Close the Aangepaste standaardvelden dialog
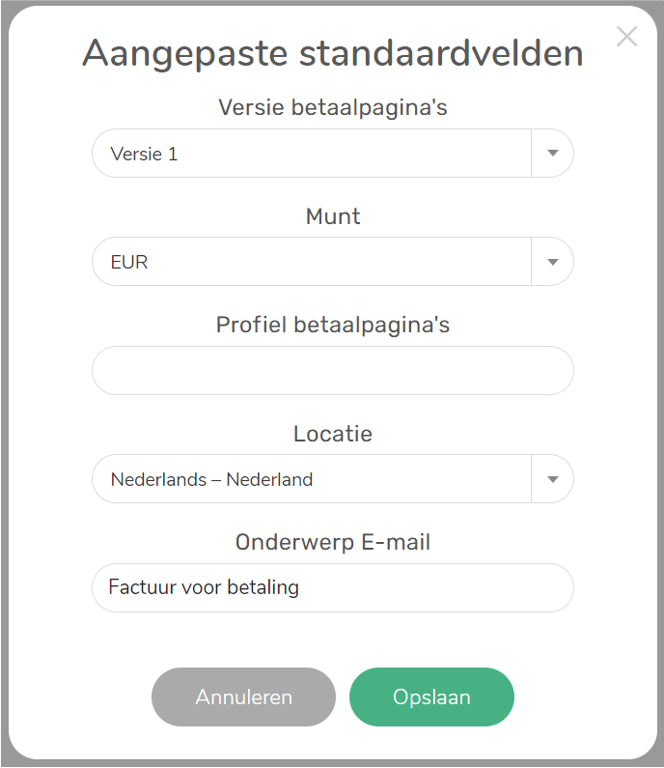Image resolution: width=664 pixels, height=768 pixels. (x=627, y=37)
